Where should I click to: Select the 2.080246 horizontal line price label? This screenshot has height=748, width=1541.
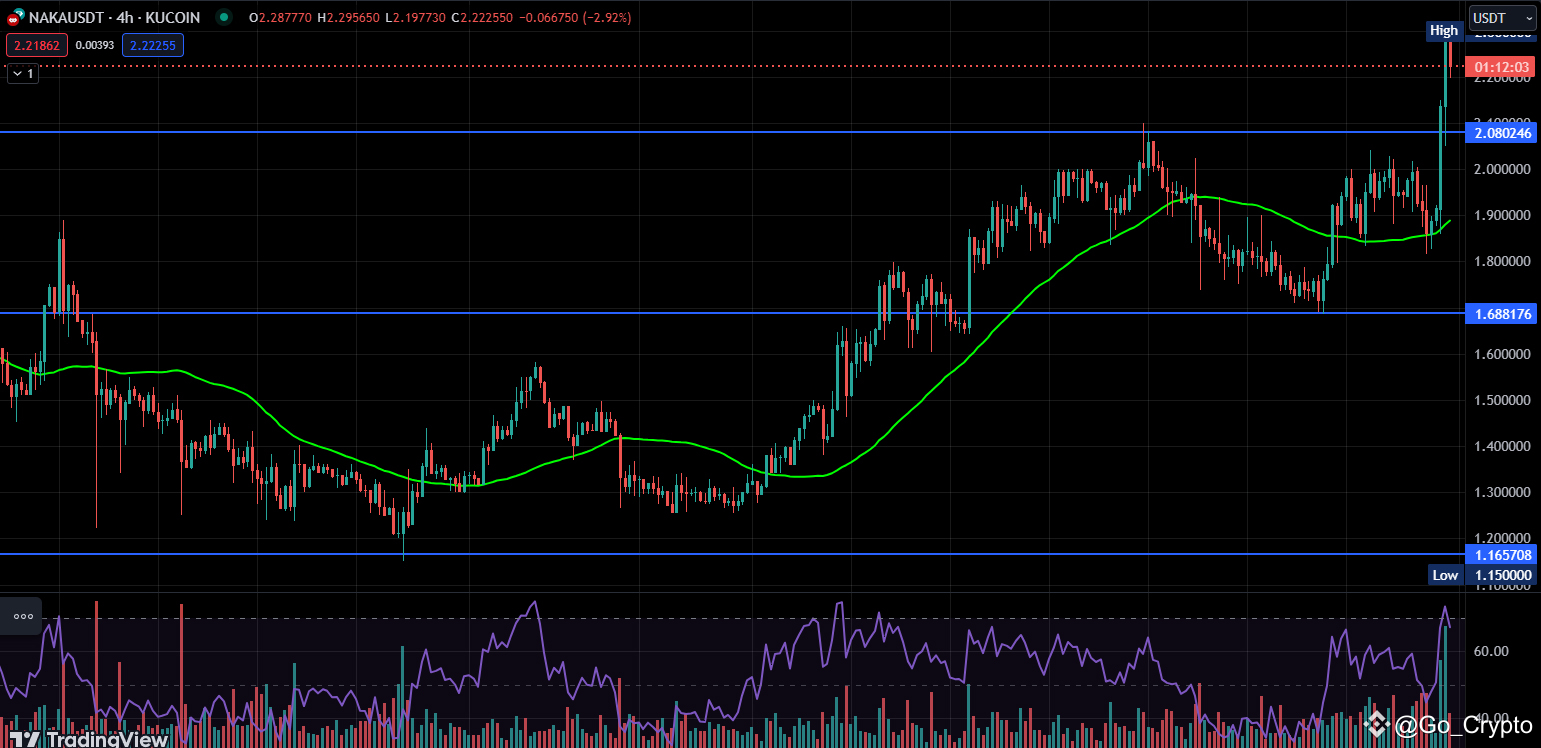click(x=1500, y=133)
